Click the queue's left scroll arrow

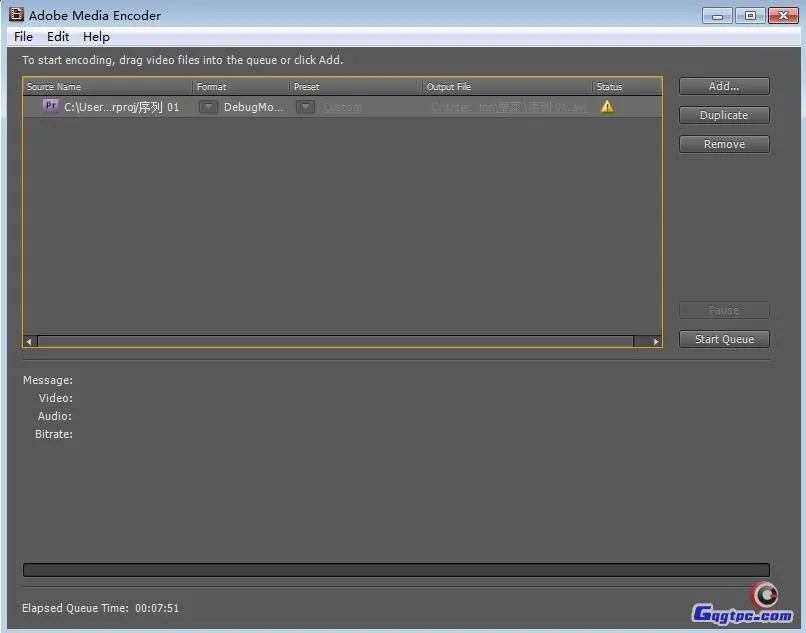tap(29, 341)
